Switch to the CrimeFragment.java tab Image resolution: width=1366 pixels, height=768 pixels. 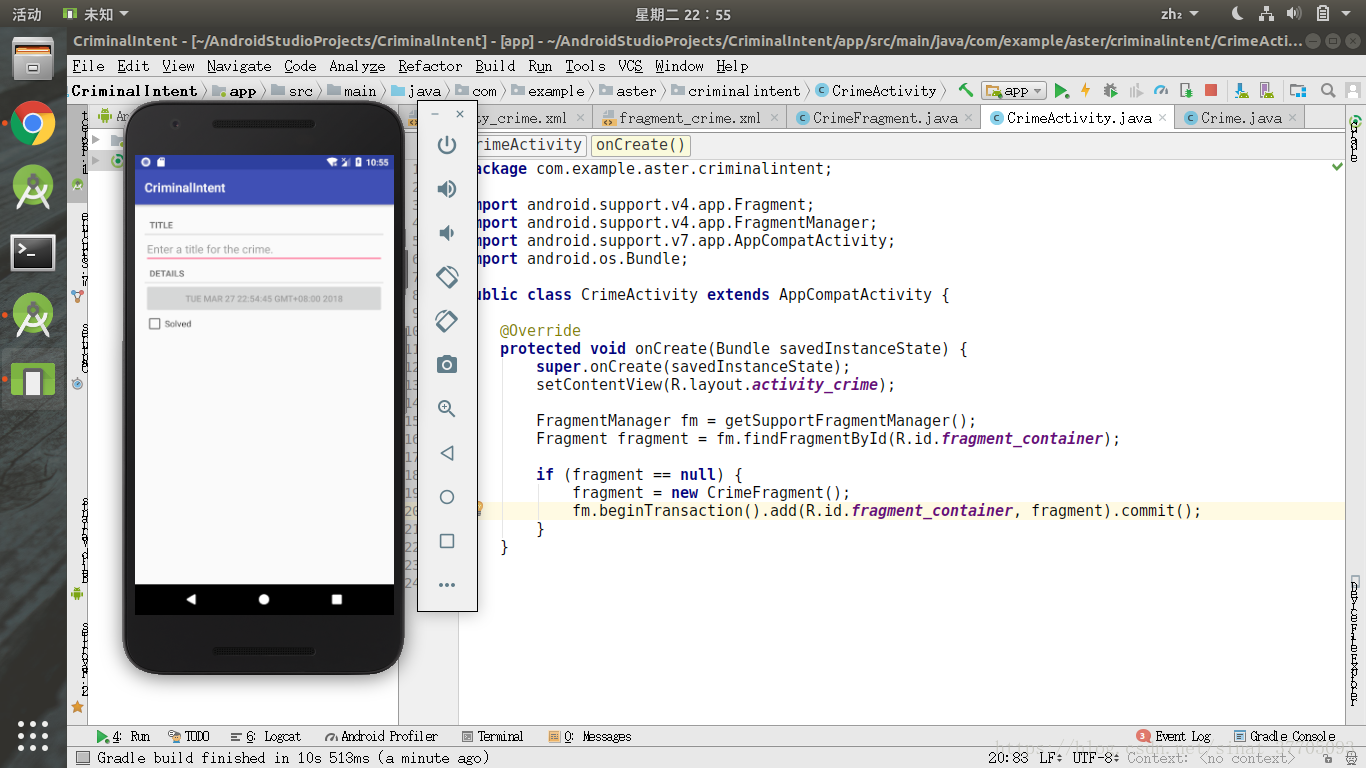[x=885, y=117]
